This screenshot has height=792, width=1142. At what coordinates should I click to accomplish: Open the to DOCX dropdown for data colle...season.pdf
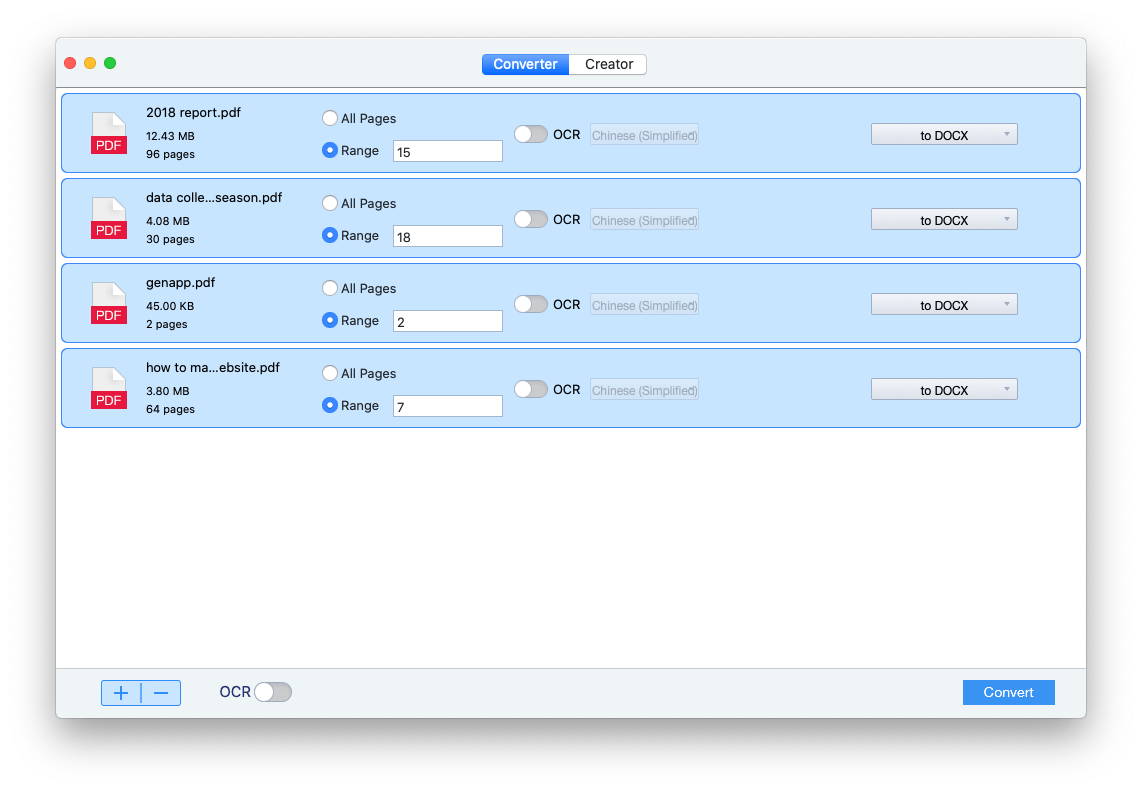pos(944,220)
